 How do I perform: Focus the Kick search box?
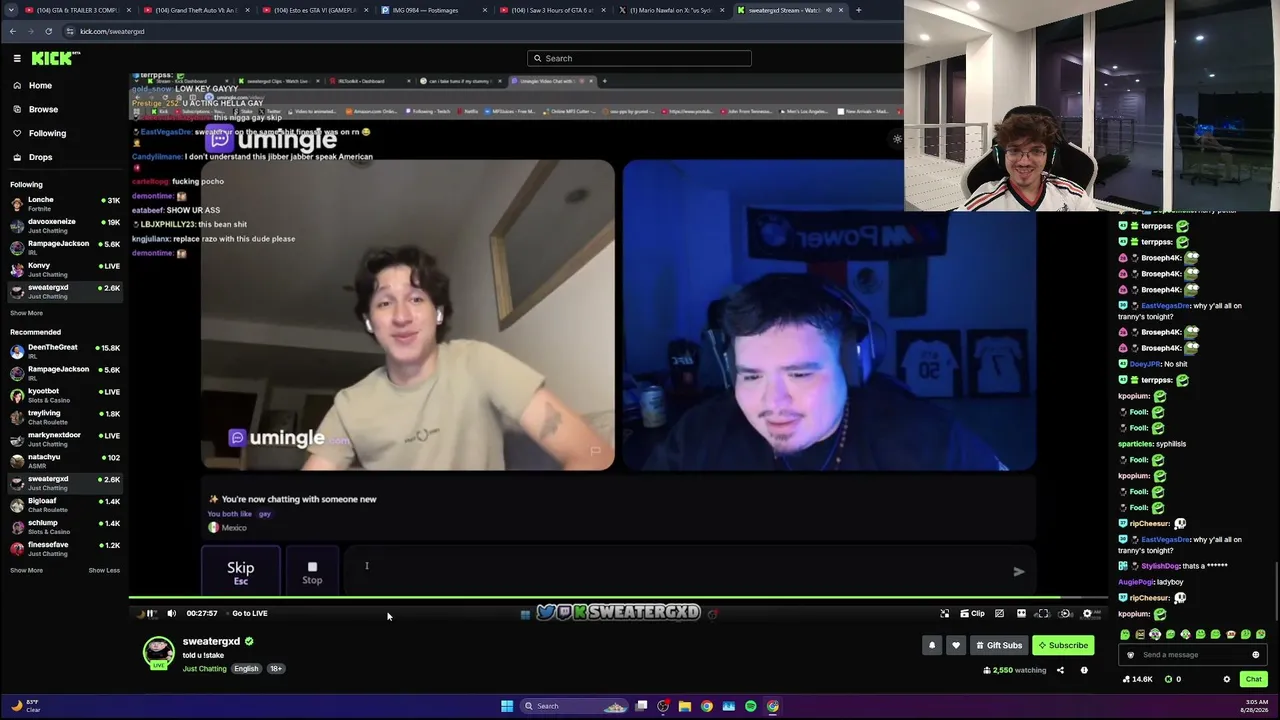tap(639, 58)
